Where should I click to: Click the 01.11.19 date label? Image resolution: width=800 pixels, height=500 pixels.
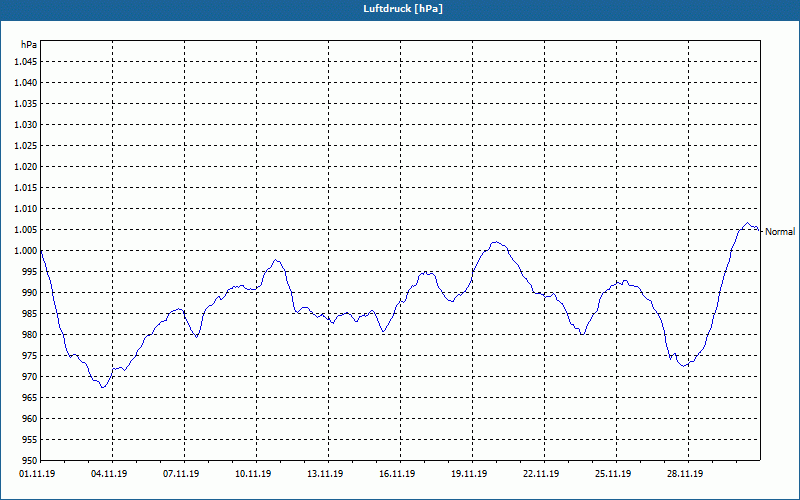37,474
